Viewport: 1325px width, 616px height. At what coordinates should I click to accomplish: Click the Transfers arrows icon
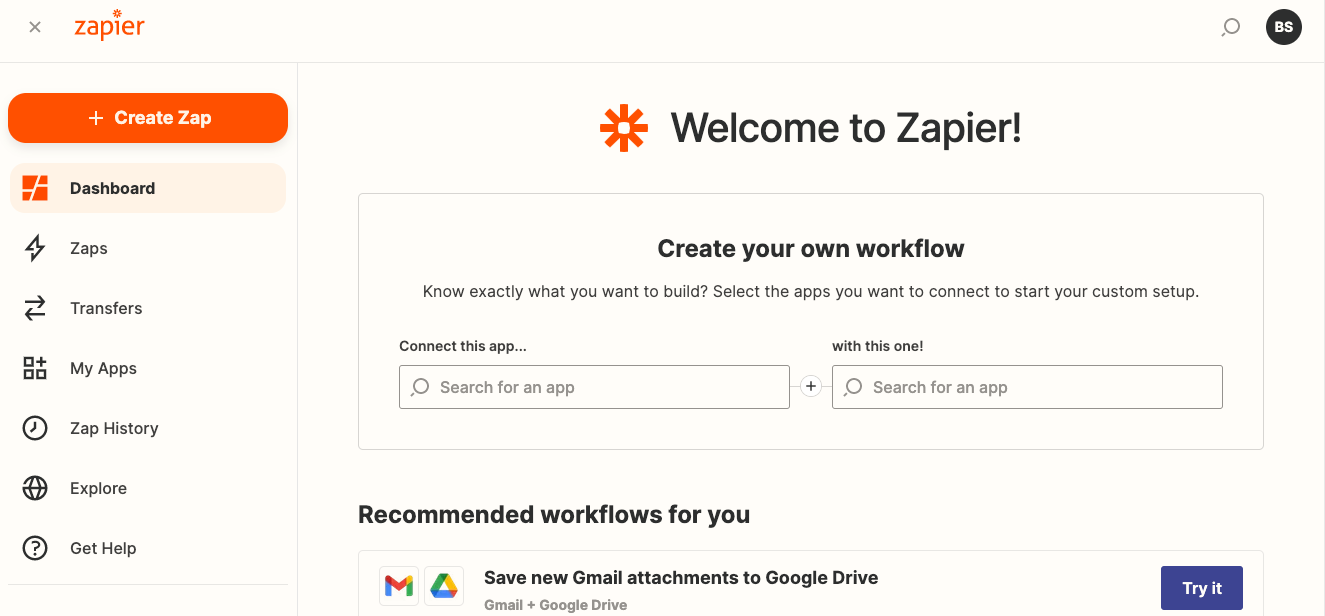tap(35, 308)
